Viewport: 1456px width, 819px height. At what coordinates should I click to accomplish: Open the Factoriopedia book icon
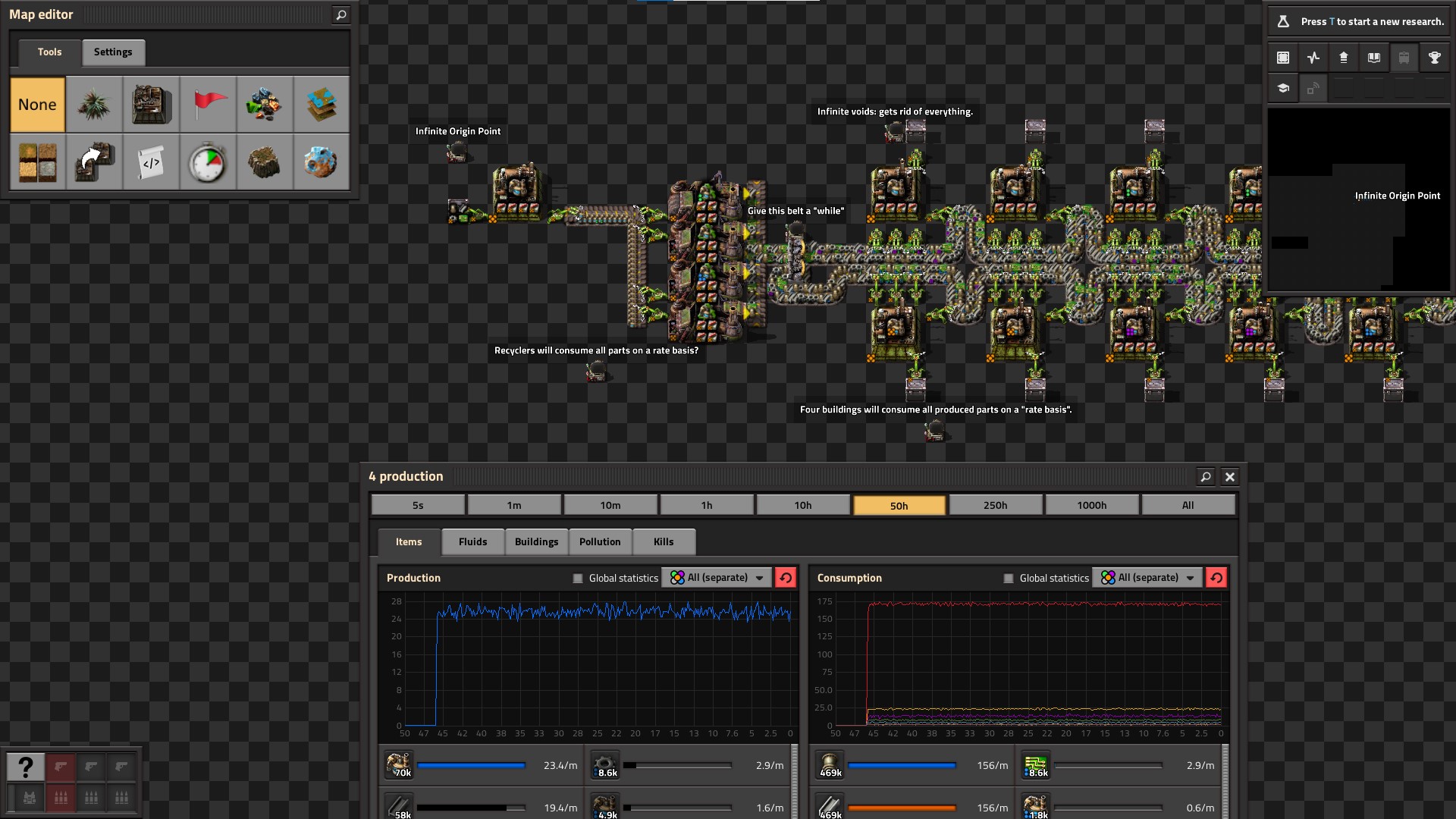point(1374,58)
